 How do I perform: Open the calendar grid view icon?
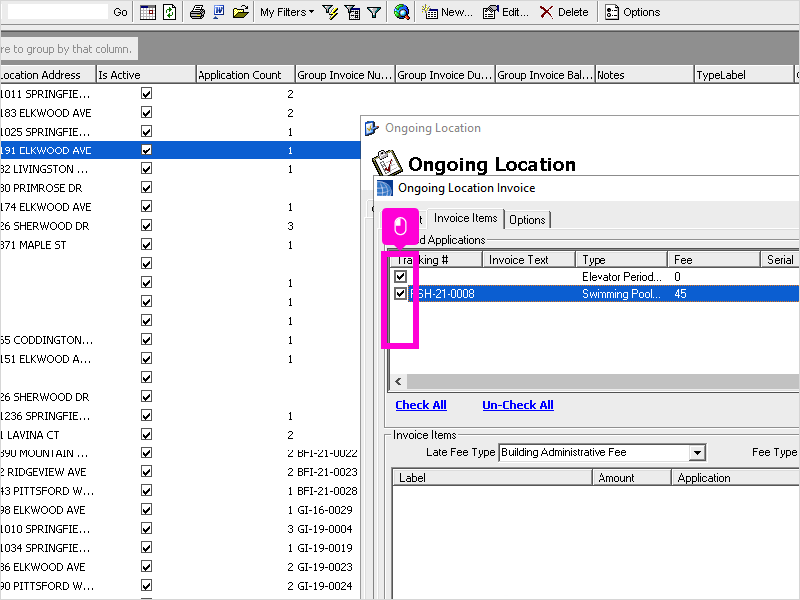[x=147, y=12]
